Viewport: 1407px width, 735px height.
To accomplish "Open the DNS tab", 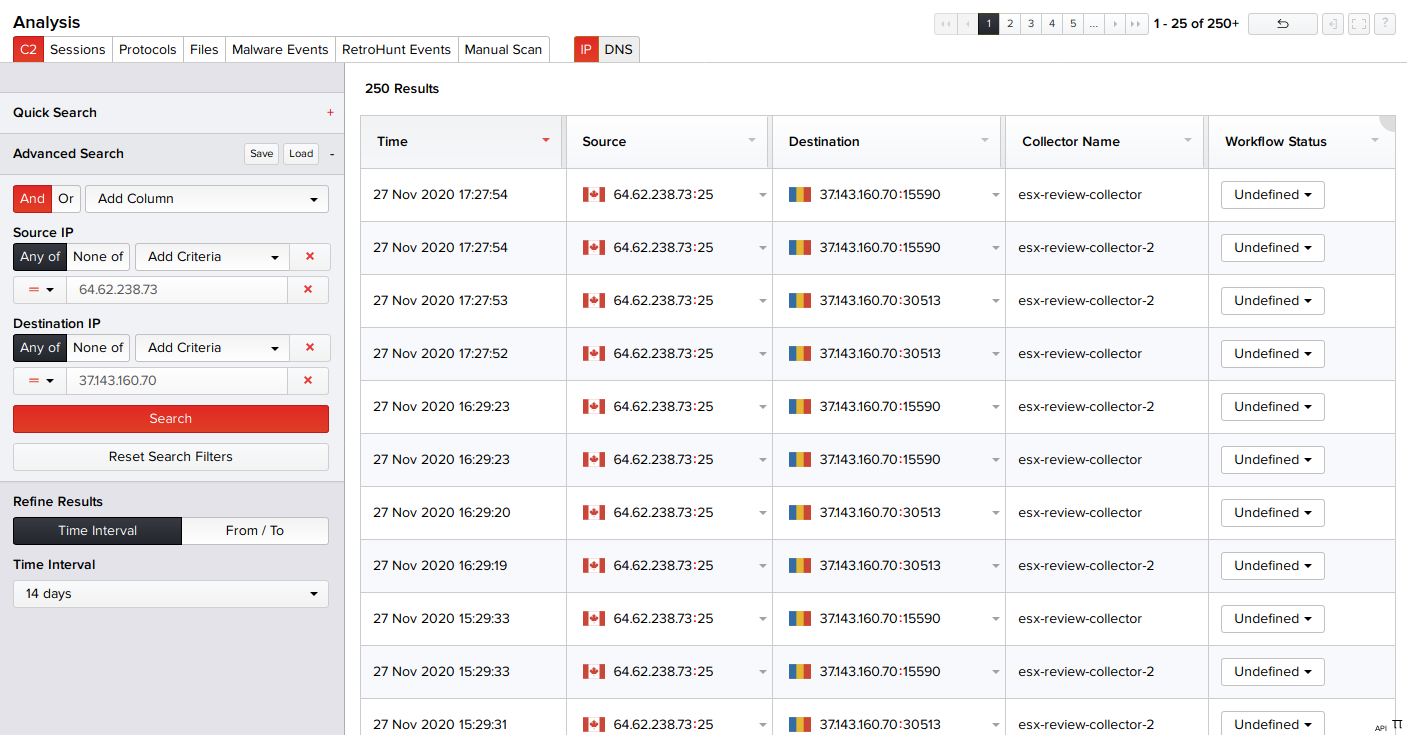I will pos(618,50).
